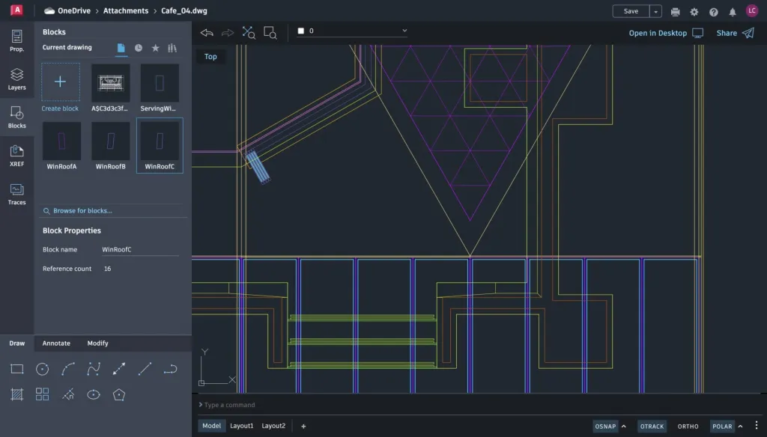
Task: Select the Polygon draw tool
Action: (x=119, y=394)
